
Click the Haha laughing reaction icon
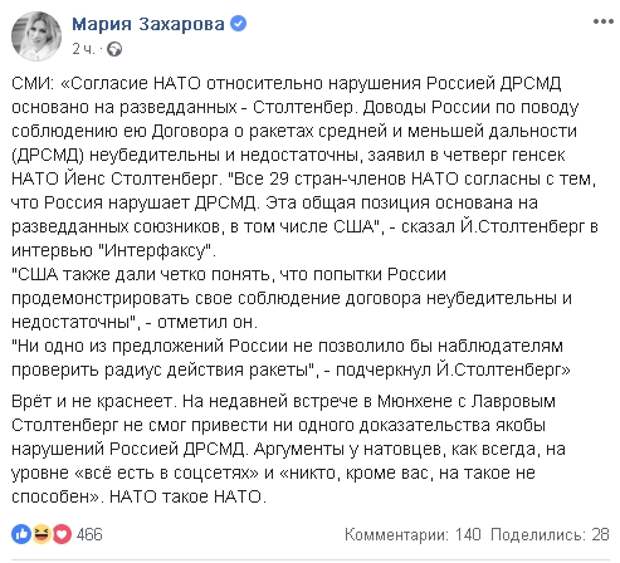[42, 535]
